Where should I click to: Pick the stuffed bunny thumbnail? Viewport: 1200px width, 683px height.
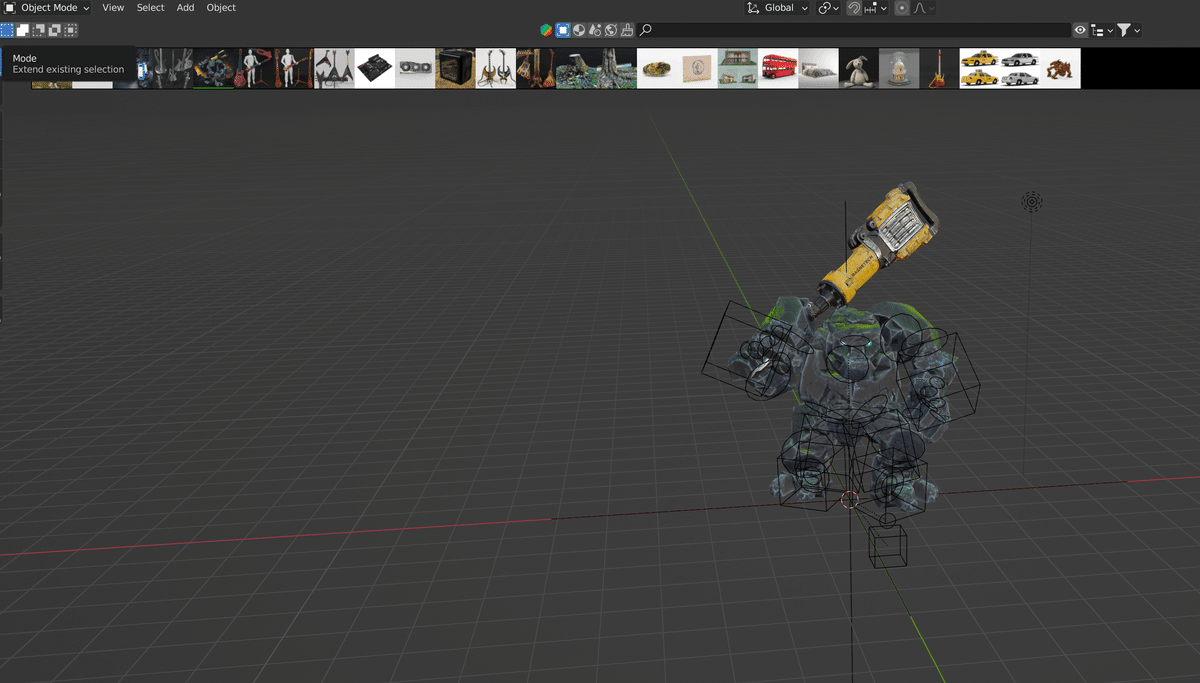[x=858, y=68]
